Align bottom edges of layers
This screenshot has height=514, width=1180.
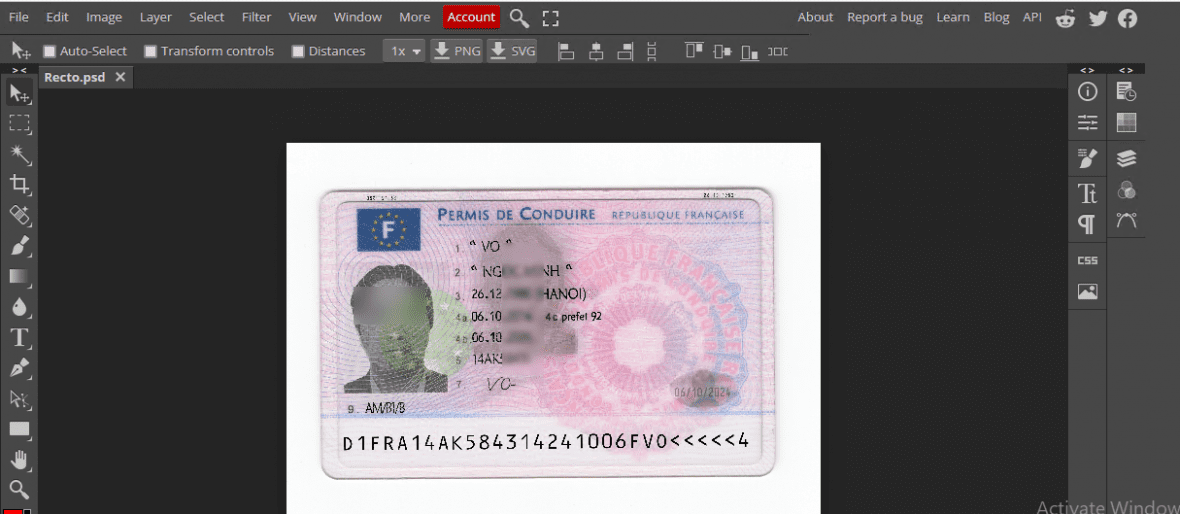[x=750, y=51]
